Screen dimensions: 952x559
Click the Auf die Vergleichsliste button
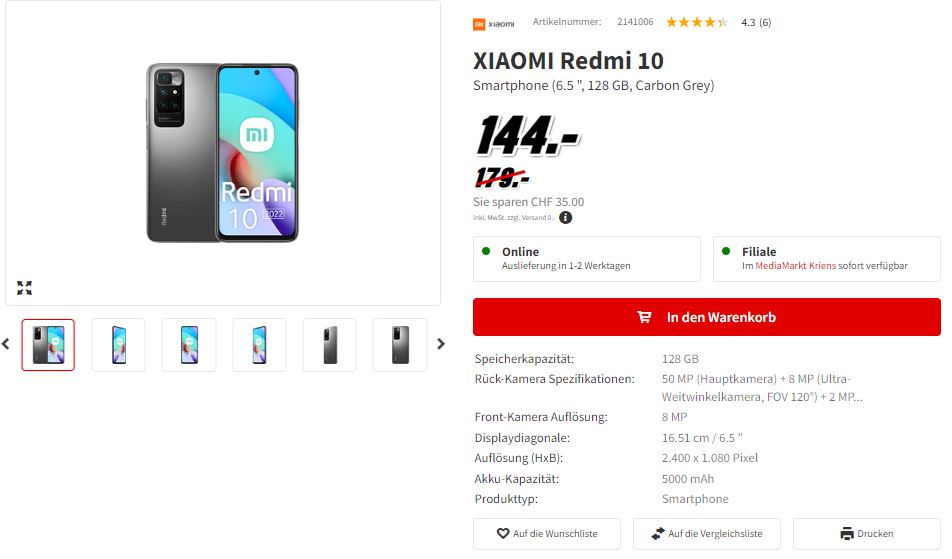pyautogui.click(x=707, y=534)
